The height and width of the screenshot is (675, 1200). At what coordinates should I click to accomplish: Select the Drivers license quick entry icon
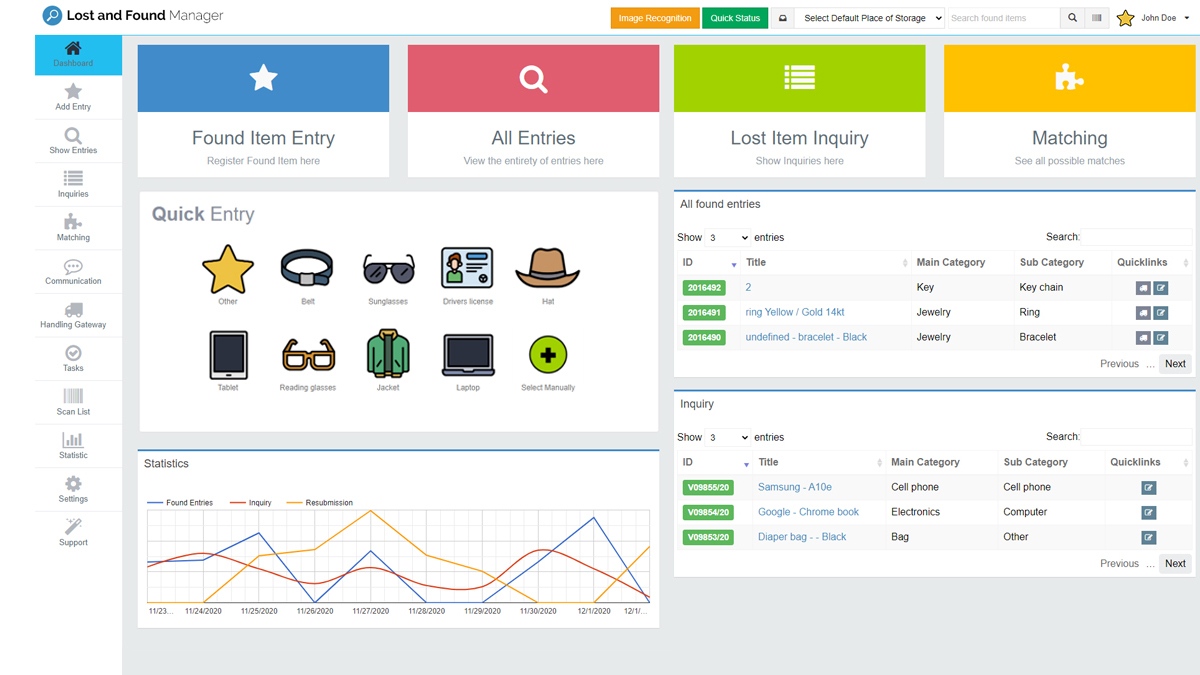(x=467, y=269)
